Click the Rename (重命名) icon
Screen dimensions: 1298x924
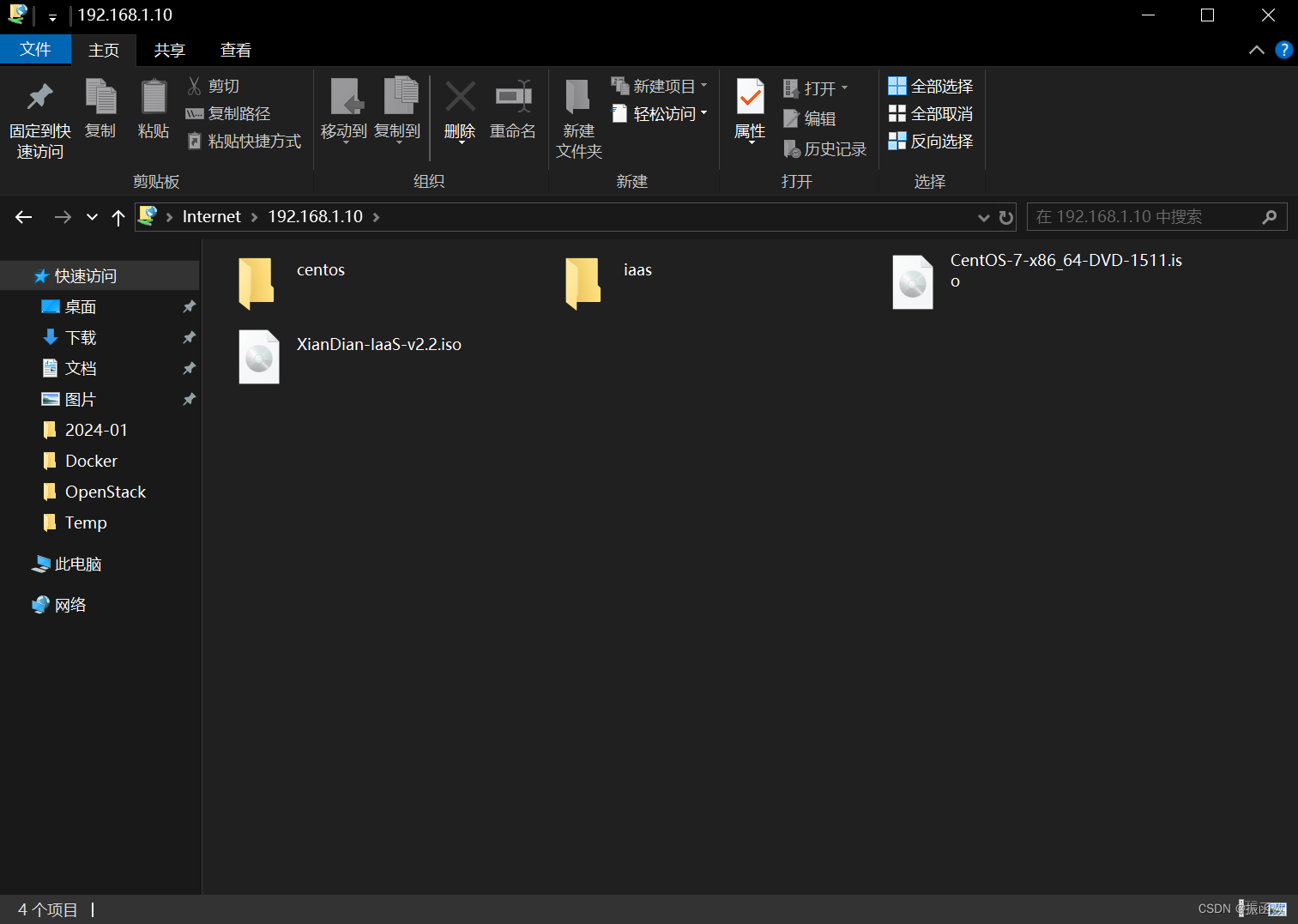click(513, 96)
